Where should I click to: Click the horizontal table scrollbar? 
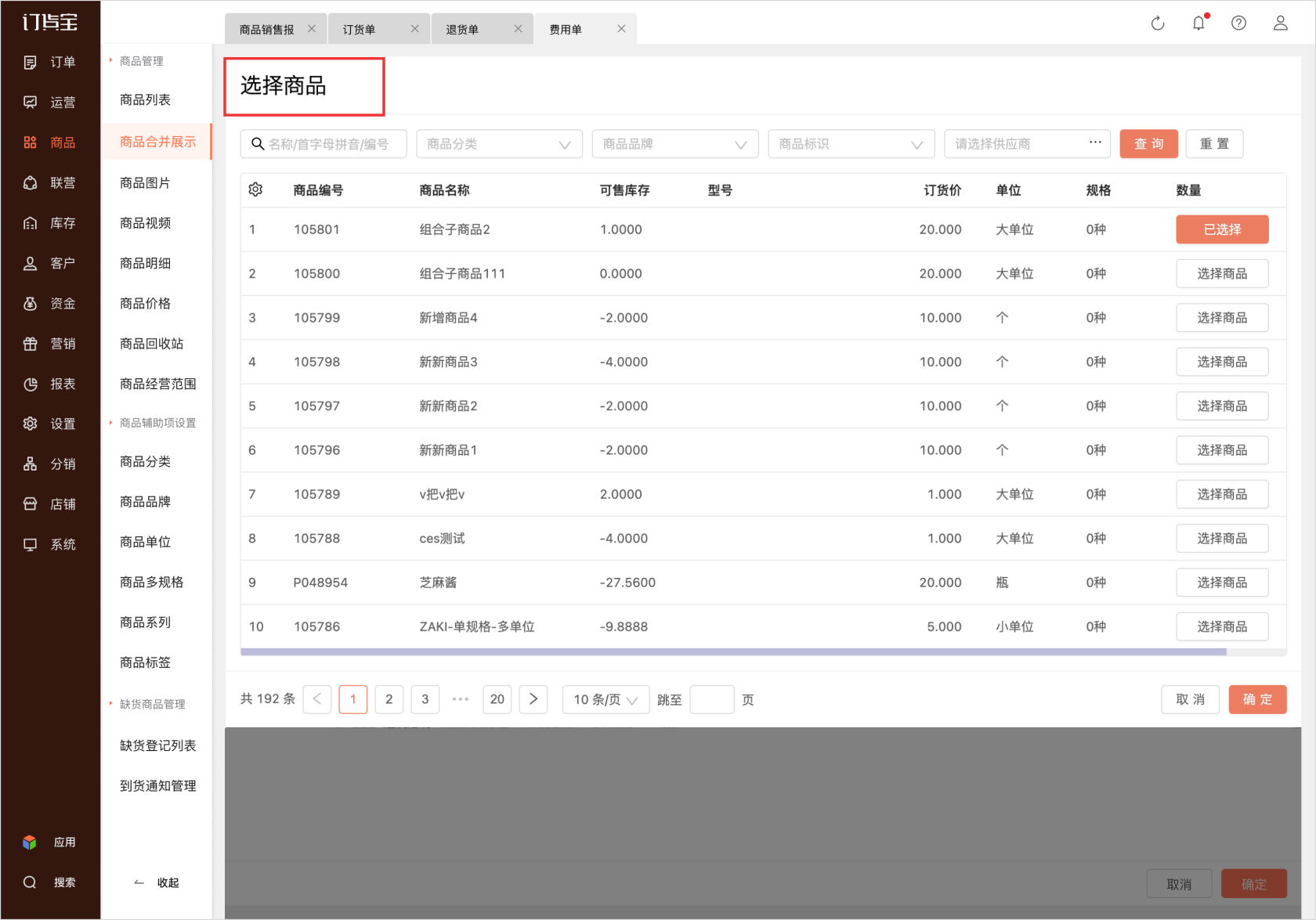pos(733,651)
